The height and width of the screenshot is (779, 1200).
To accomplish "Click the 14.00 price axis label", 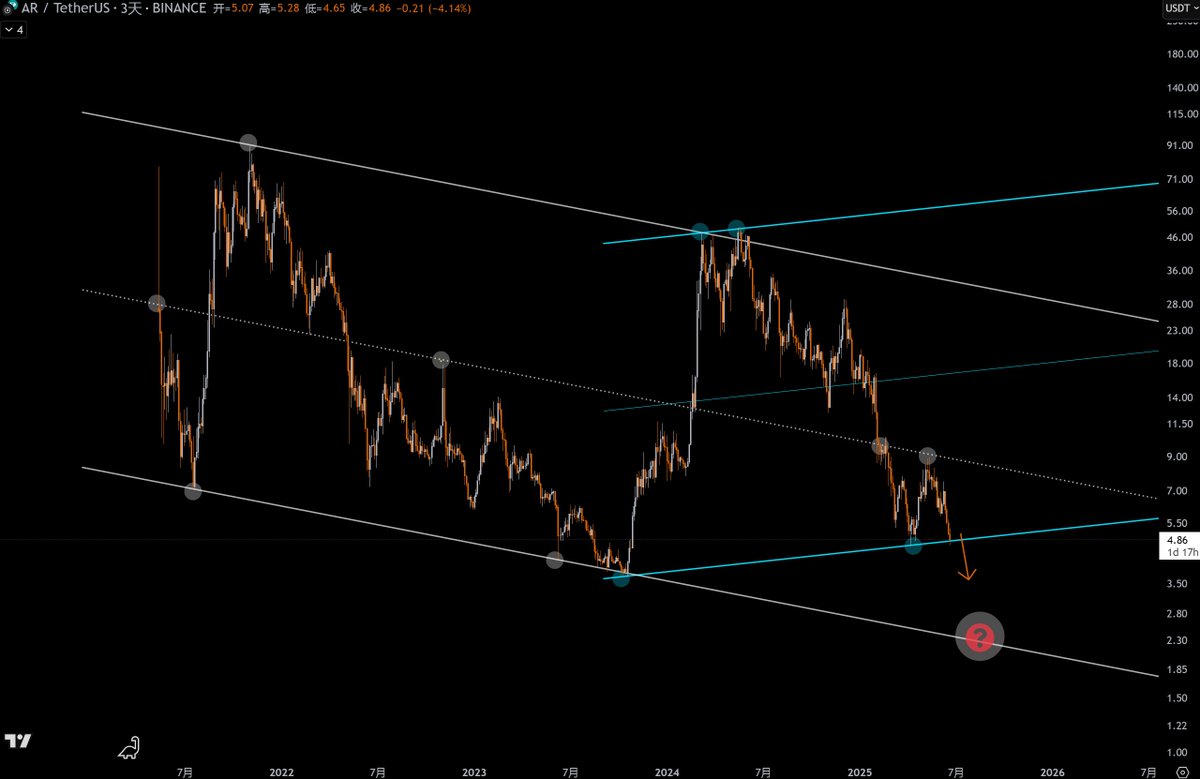I will point(1180,398).
